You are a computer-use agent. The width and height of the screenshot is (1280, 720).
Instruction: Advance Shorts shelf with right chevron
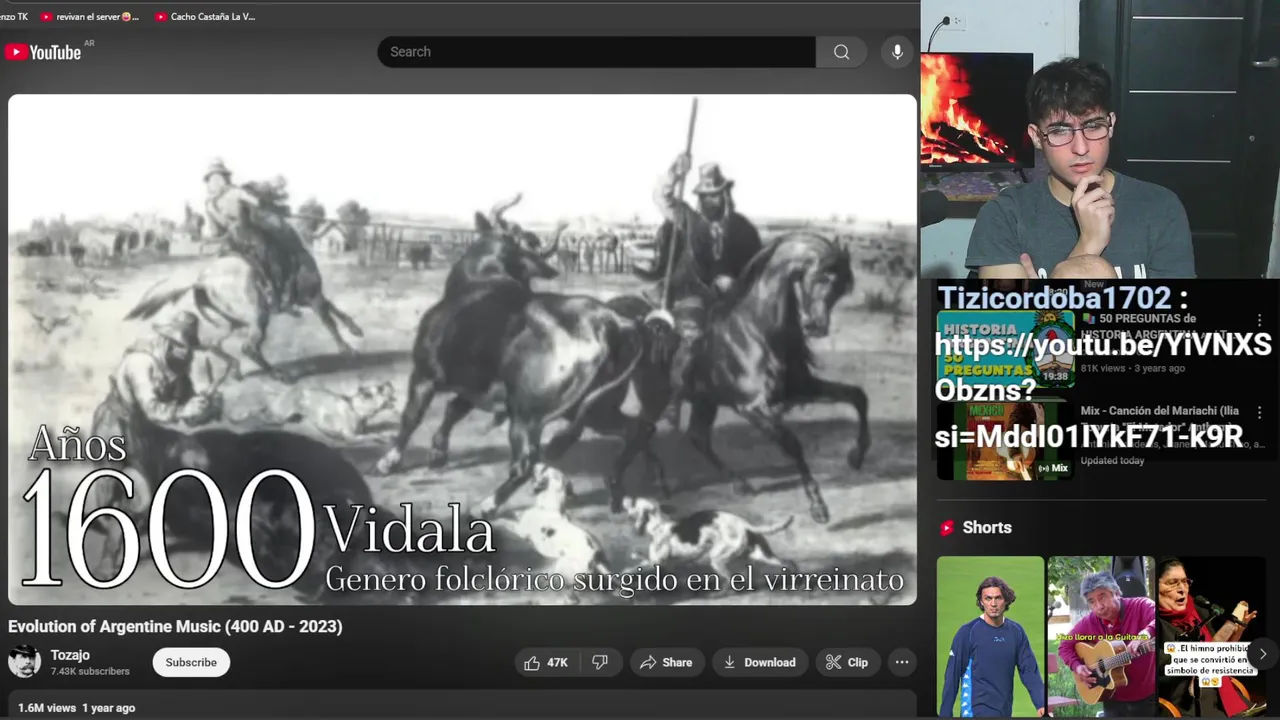point(1263,654)
